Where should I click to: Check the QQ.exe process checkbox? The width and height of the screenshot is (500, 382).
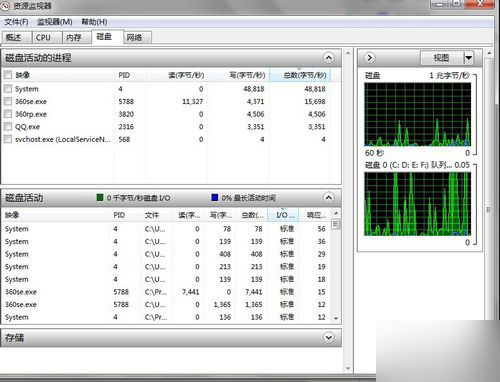(x=8, y=127)
